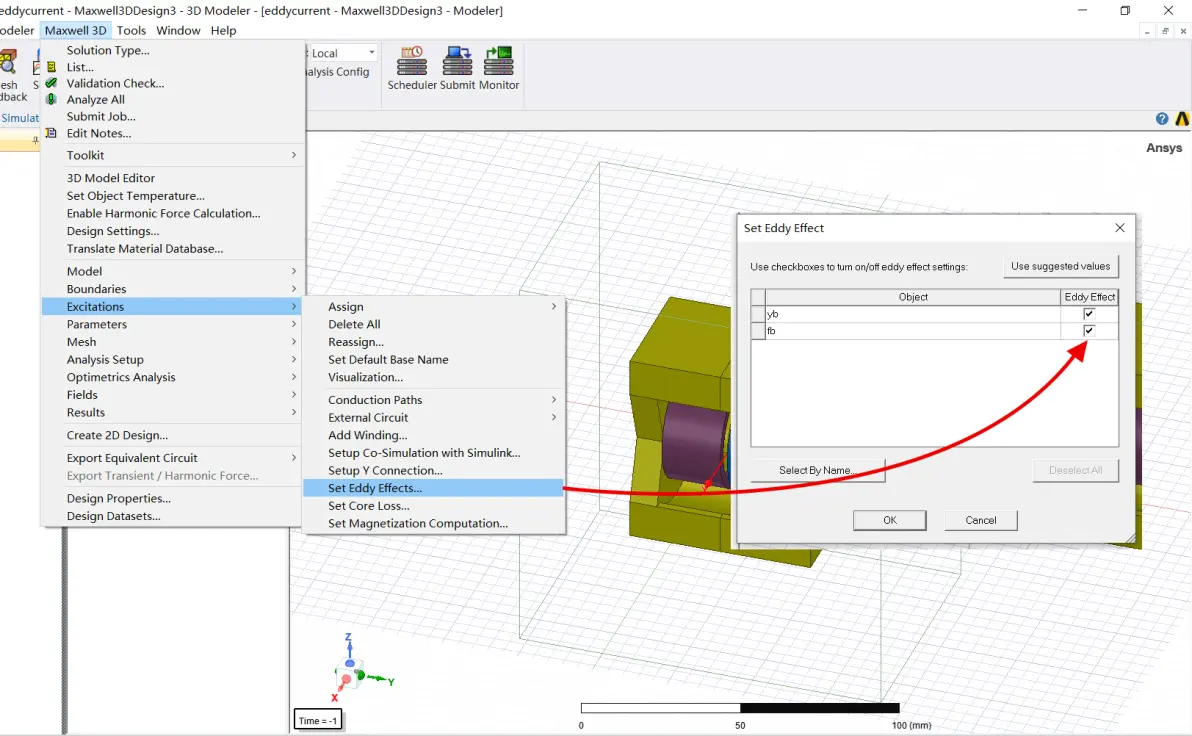Open the Window menu
The width and height of the screenshot is (1192, 736).
(x=178, y=30)
